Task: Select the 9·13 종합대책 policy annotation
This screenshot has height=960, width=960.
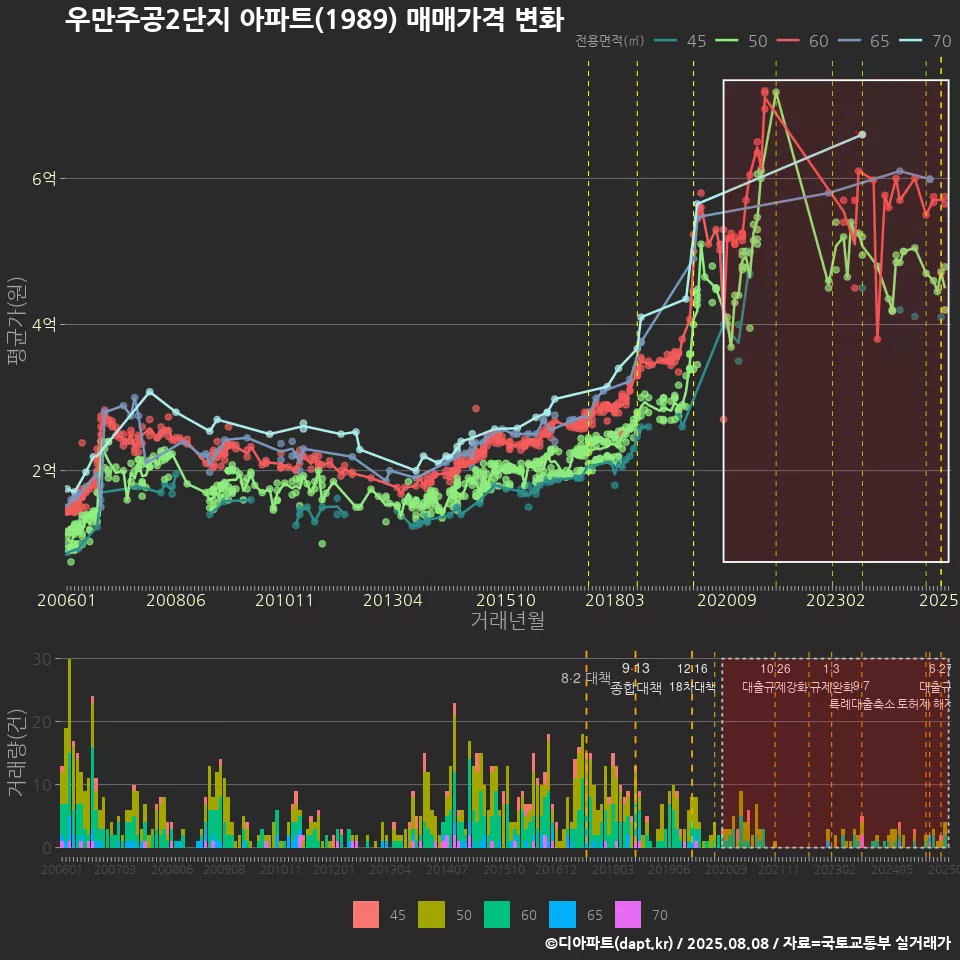Action: point(636,678)
